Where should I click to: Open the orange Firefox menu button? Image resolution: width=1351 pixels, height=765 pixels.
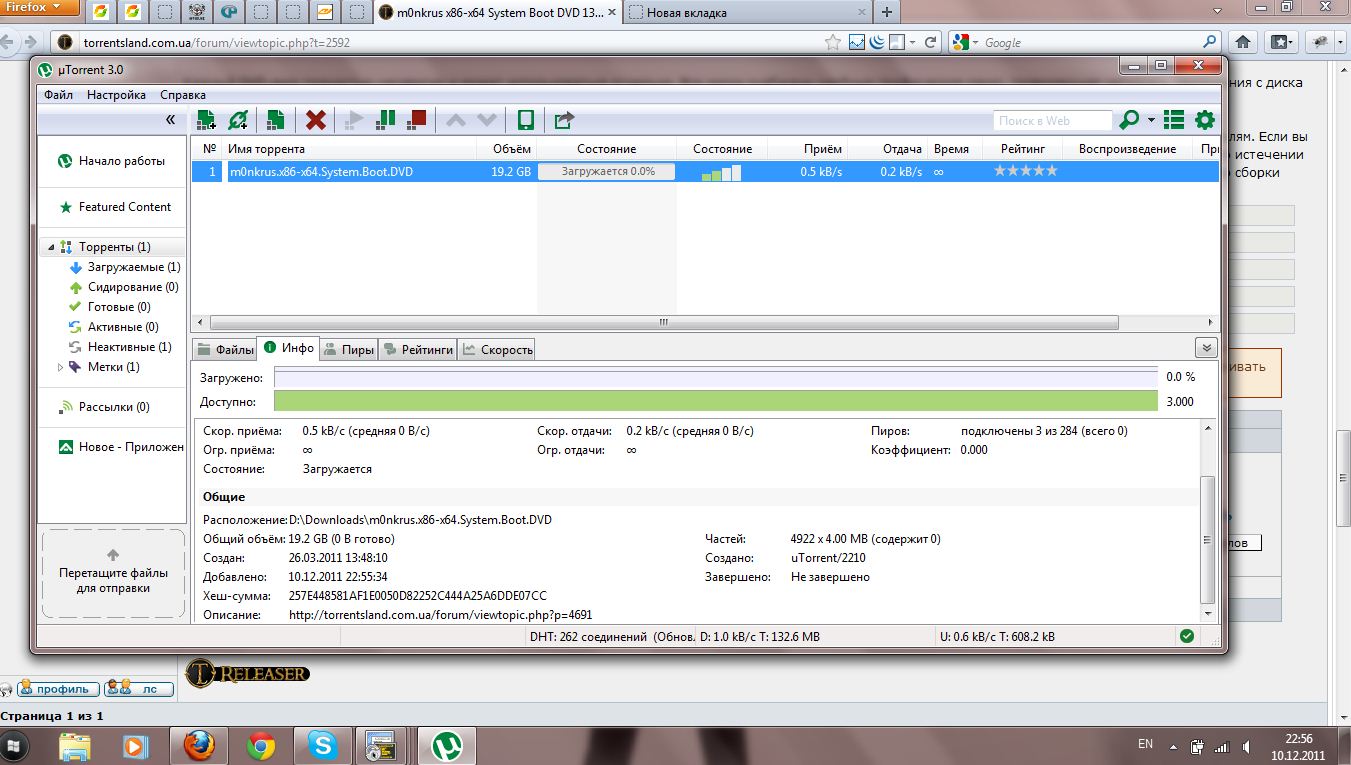coord(41,8)
